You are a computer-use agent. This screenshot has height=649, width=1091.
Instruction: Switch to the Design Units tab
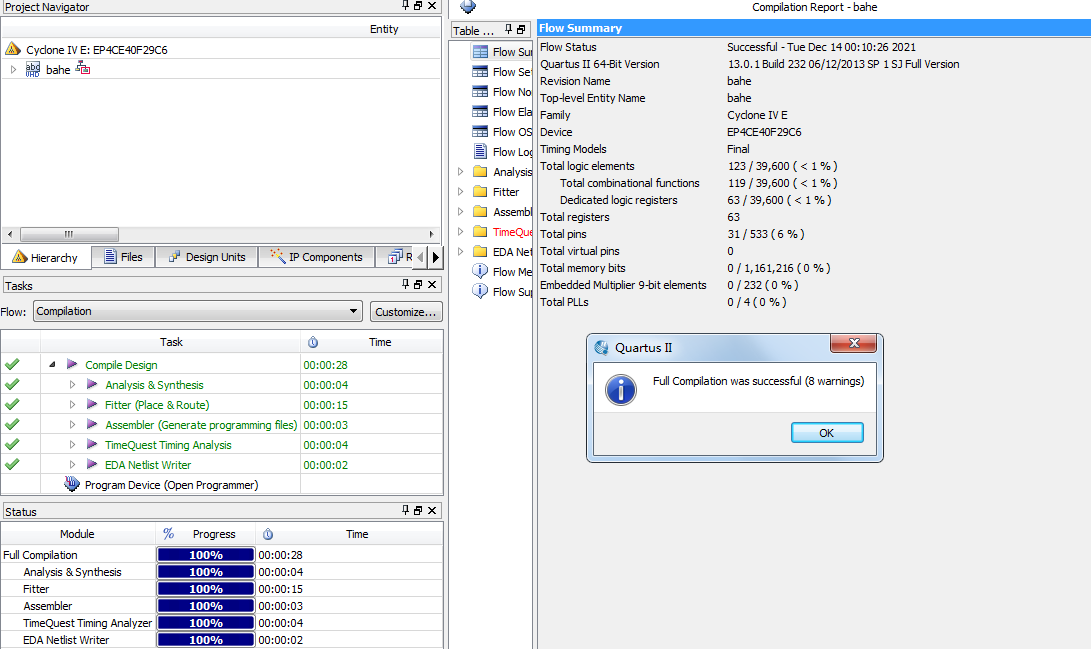207,257
